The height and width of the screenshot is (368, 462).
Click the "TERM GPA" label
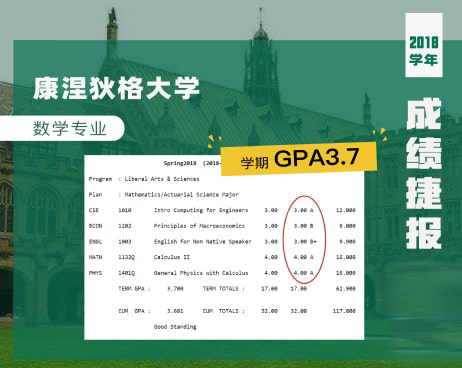(134, 288)
